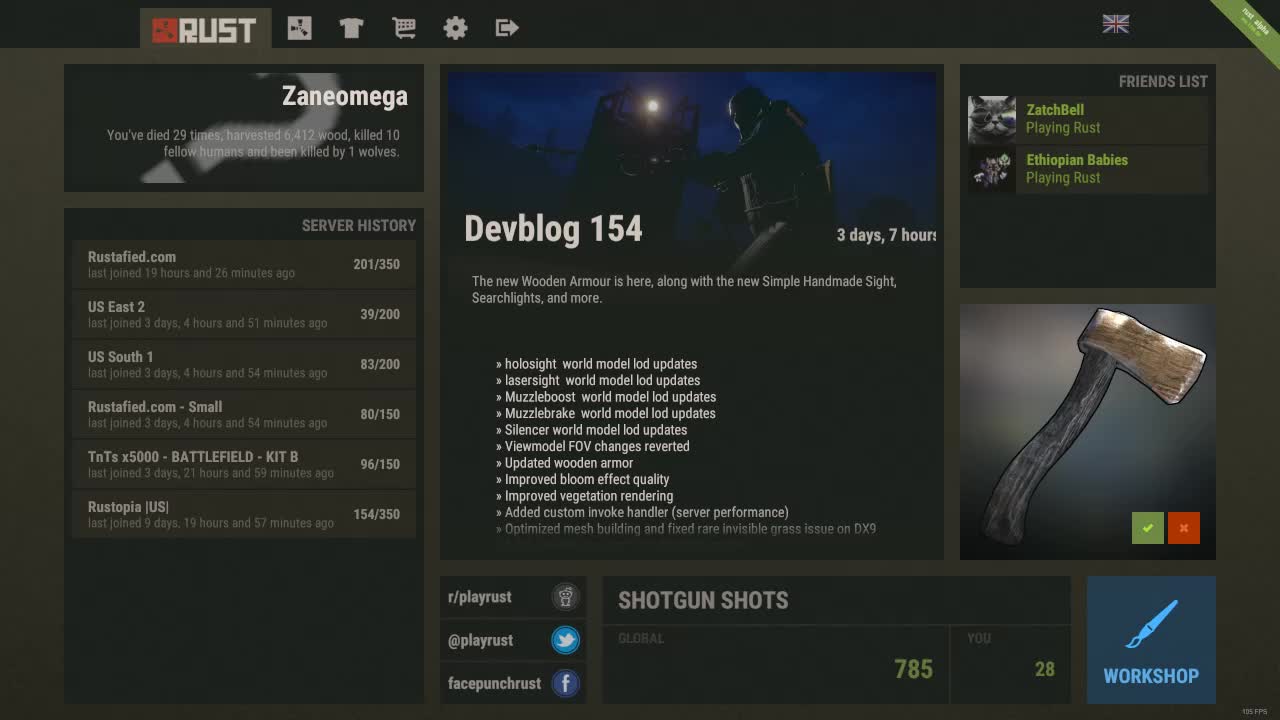Join the US East 2 server
The height and width of the screenshot is (720, 1280).
tap(244, 314)
